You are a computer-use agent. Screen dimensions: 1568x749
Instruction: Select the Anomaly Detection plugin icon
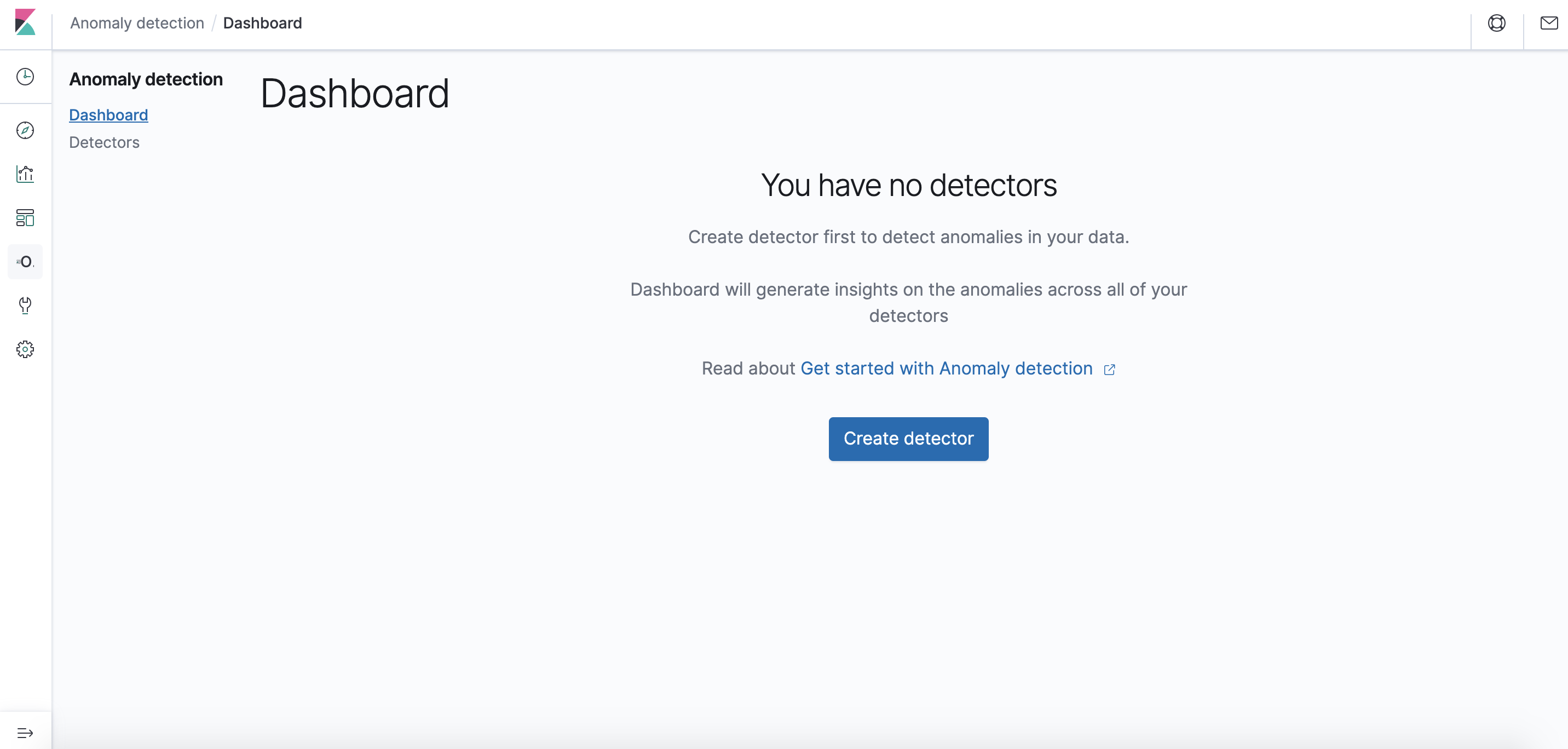tap(25, 262)
